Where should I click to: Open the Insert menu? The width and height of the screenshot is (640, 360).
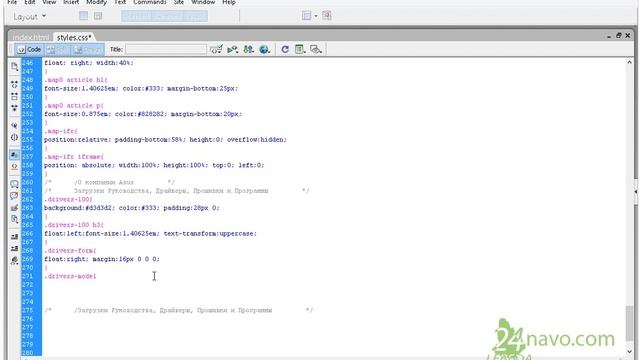[x=71, y=2]
